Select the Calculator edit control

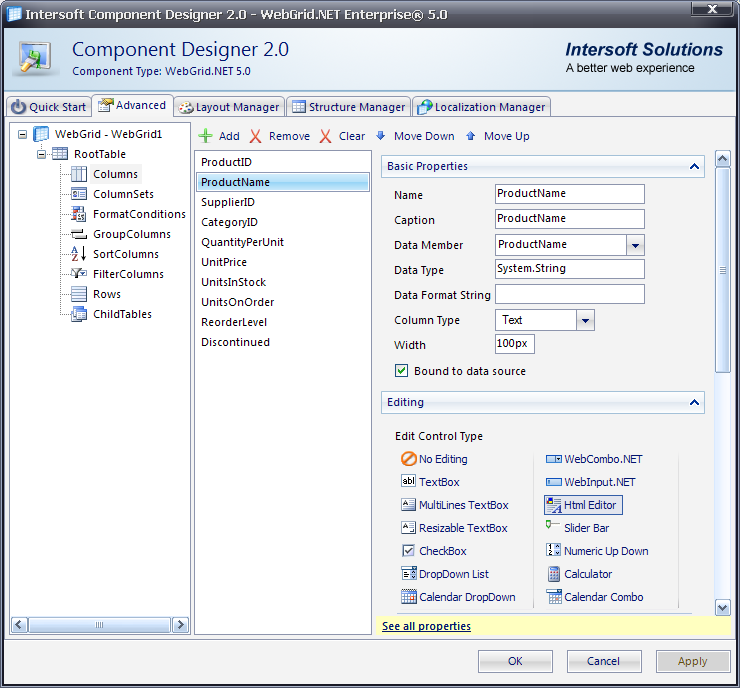(579, 574)
